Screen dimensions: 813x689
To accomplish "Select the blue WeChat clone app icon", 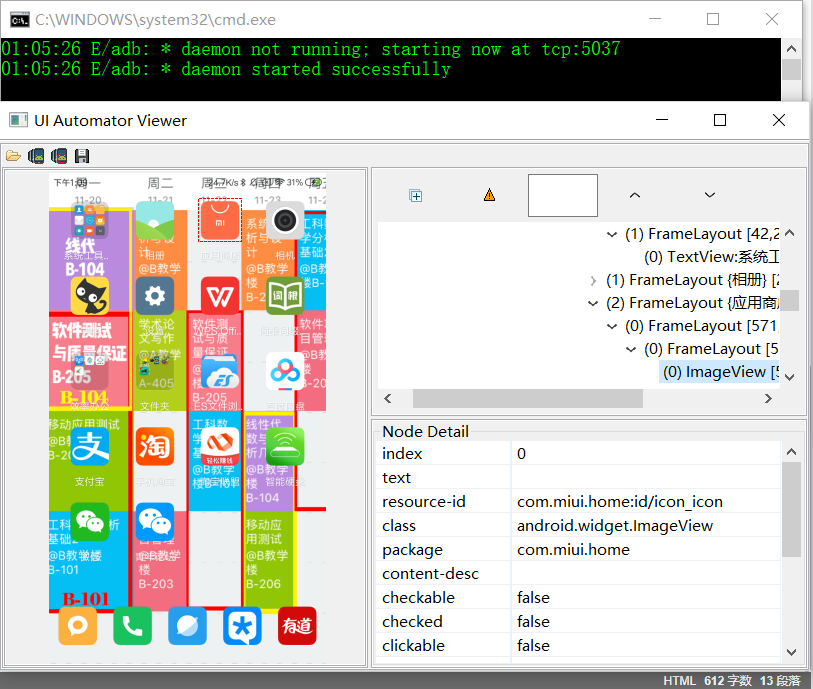I will [x=155, y=522].
